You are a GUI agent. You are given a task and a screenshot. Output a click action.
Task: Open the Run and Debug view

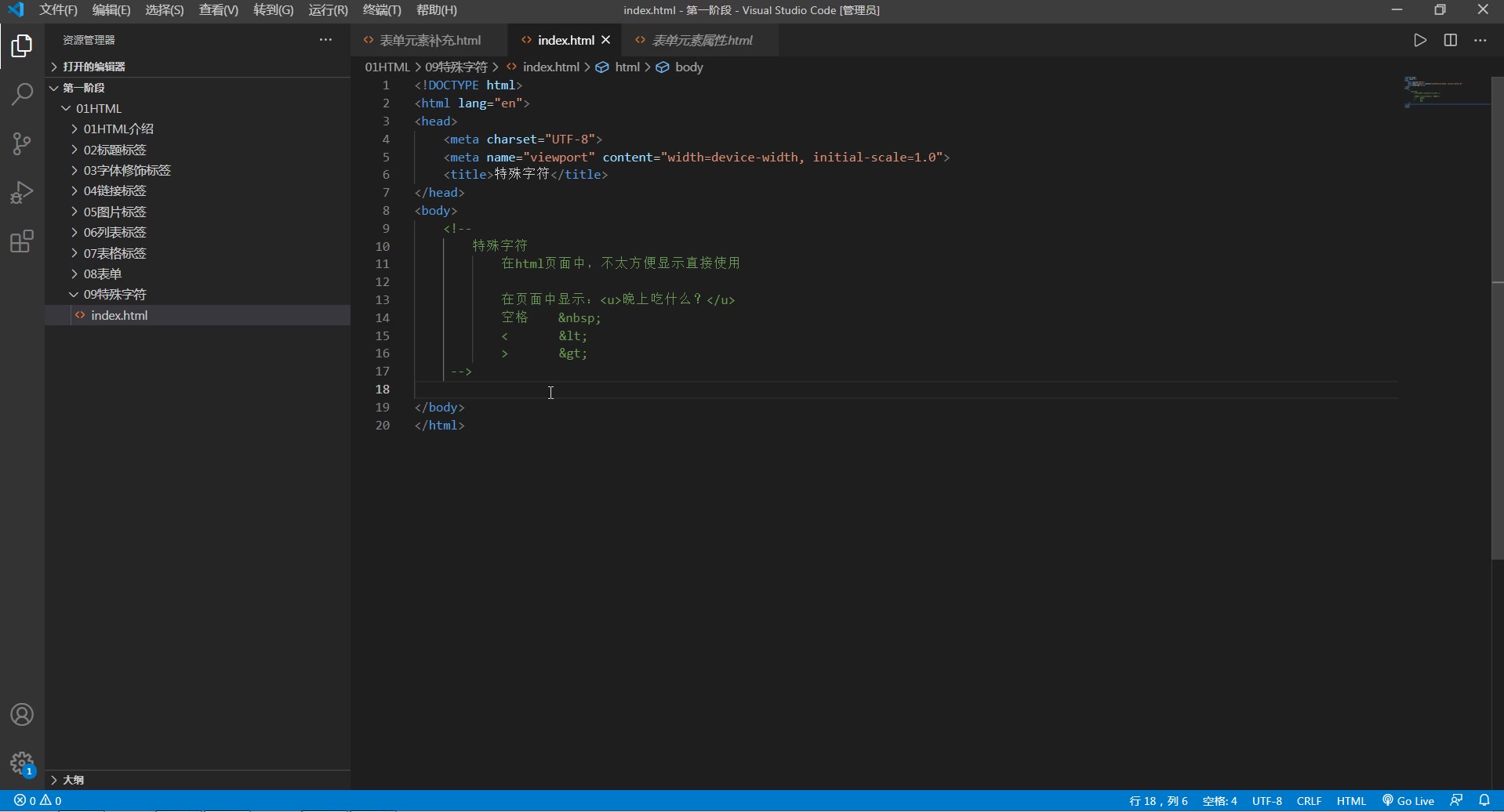22,192
